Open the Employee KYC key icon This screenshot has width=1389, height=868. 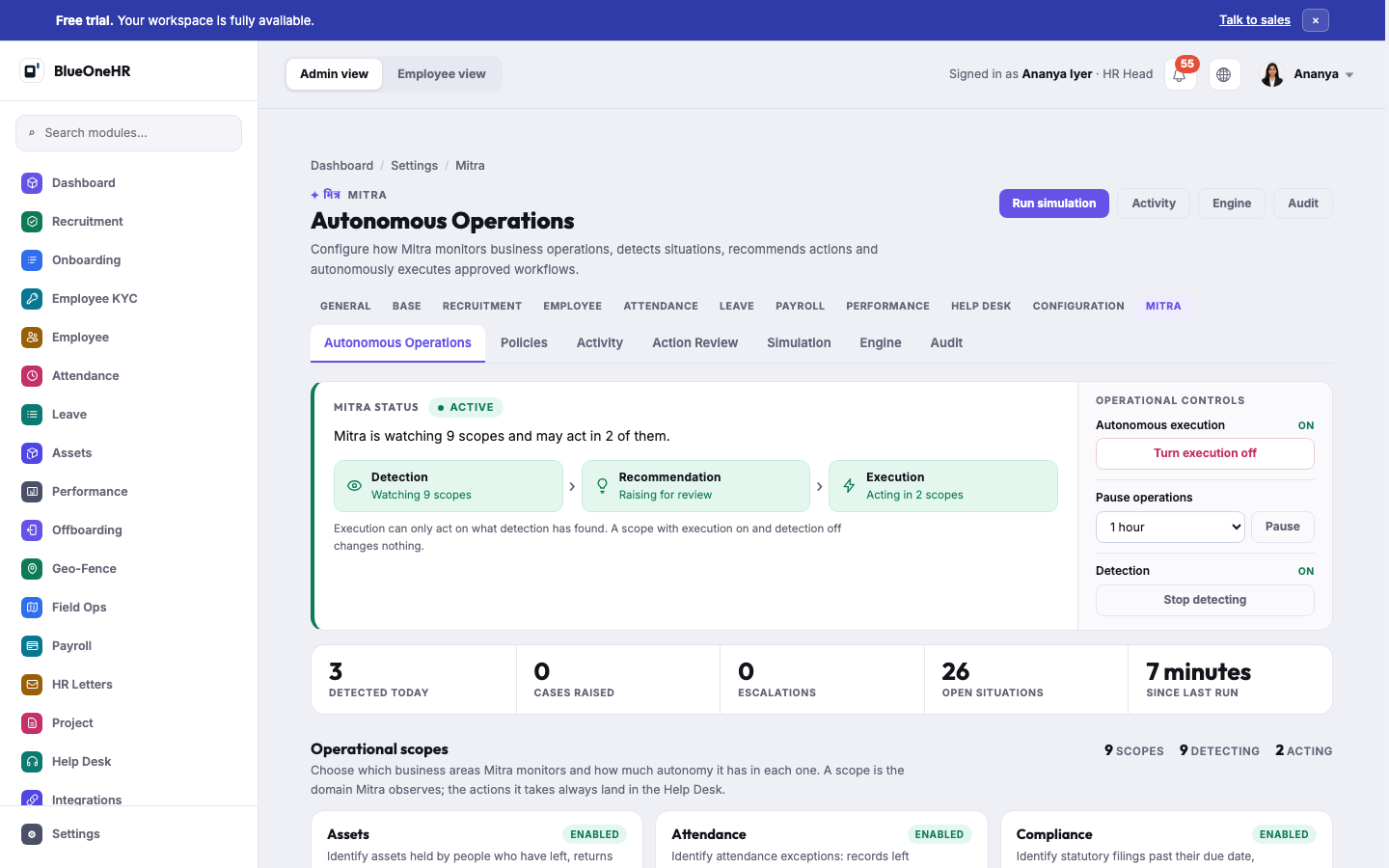(x=32, y=299)
